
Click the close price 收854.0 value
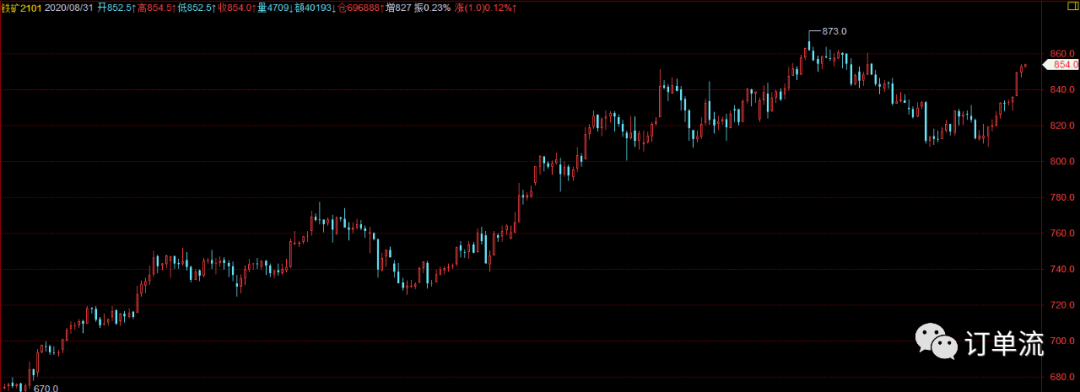pyautogui.click(x=237, y=8)
